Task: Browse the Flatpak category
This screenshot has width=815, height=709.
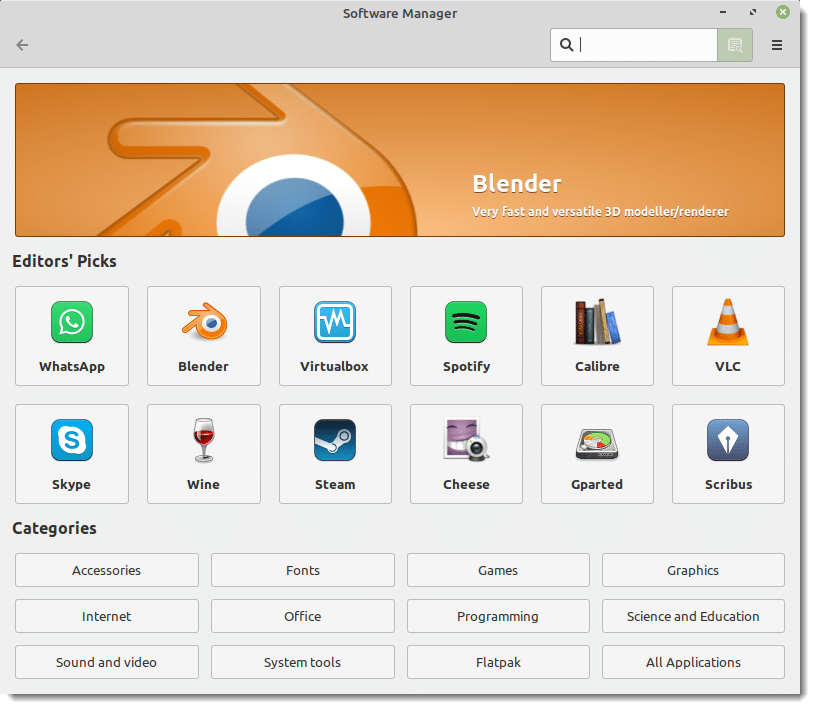Action: [x=499, y=664]
